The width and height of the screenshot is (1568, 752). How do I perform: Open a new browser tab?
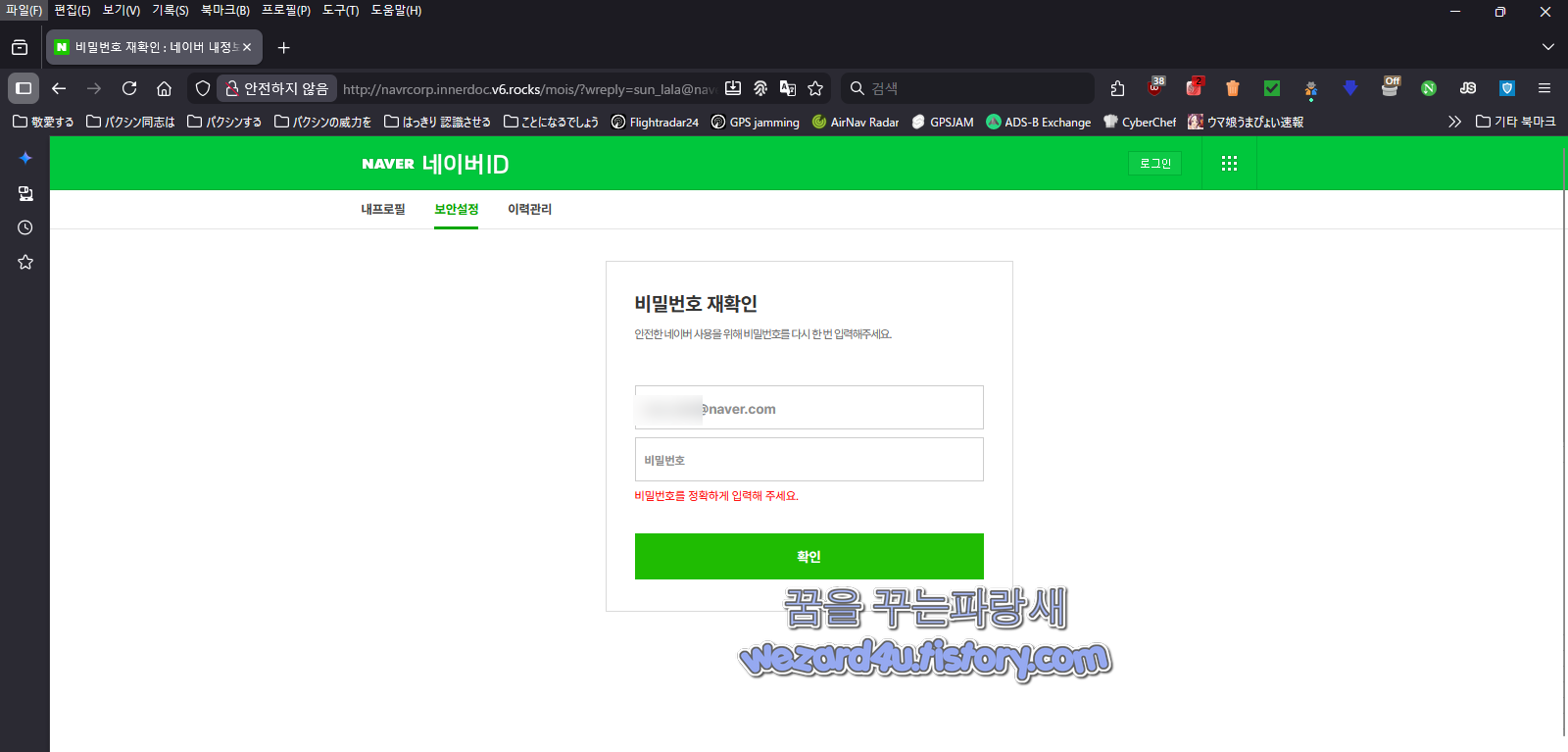pos(283,47)
